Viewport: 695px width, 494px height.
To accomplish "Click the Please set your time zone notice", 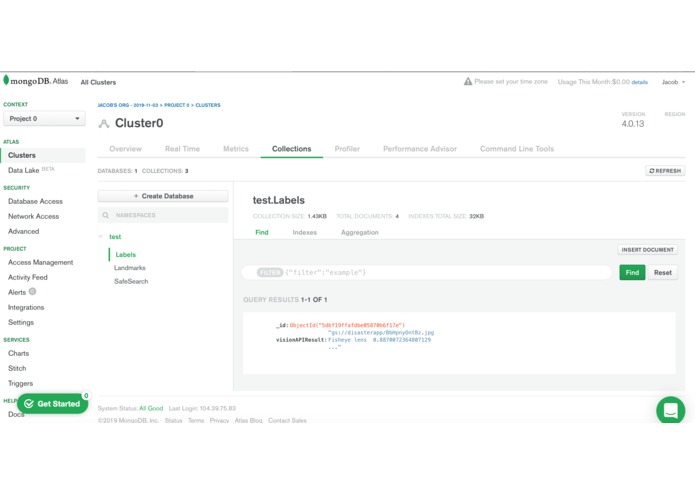I will click(511, 82).
